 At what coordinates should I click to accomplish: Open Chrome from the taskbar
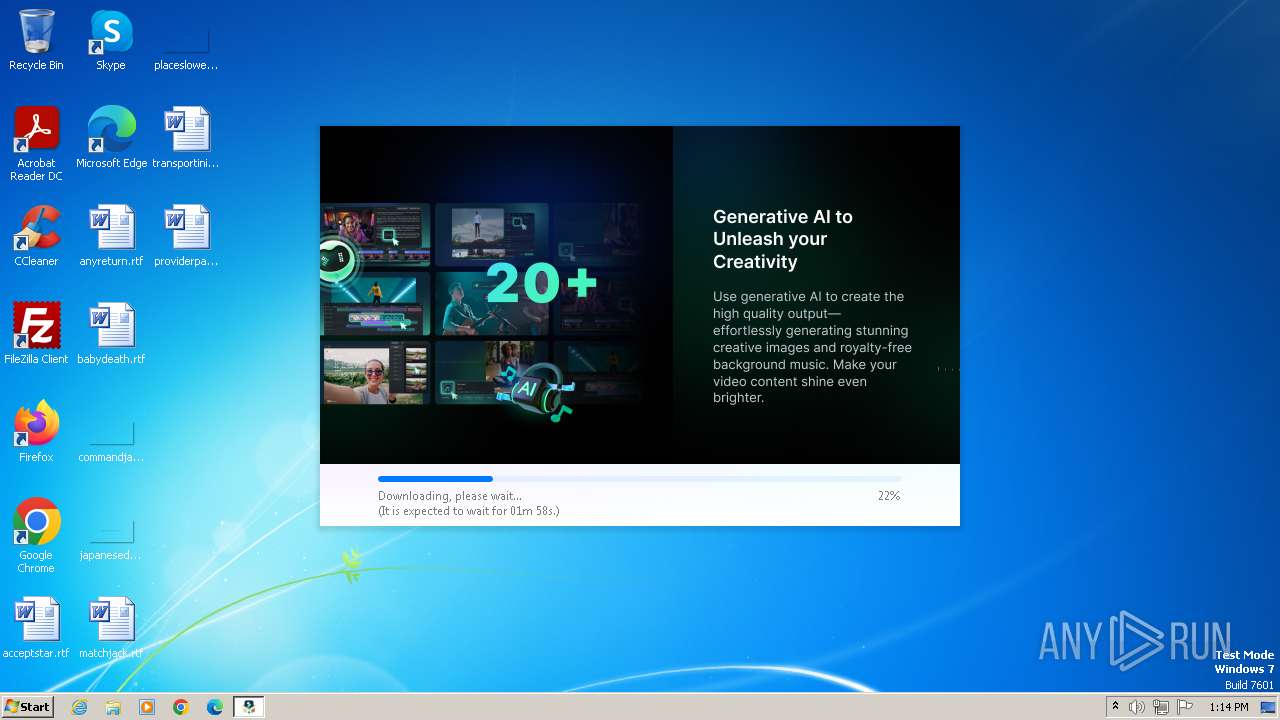click(181, 707)
